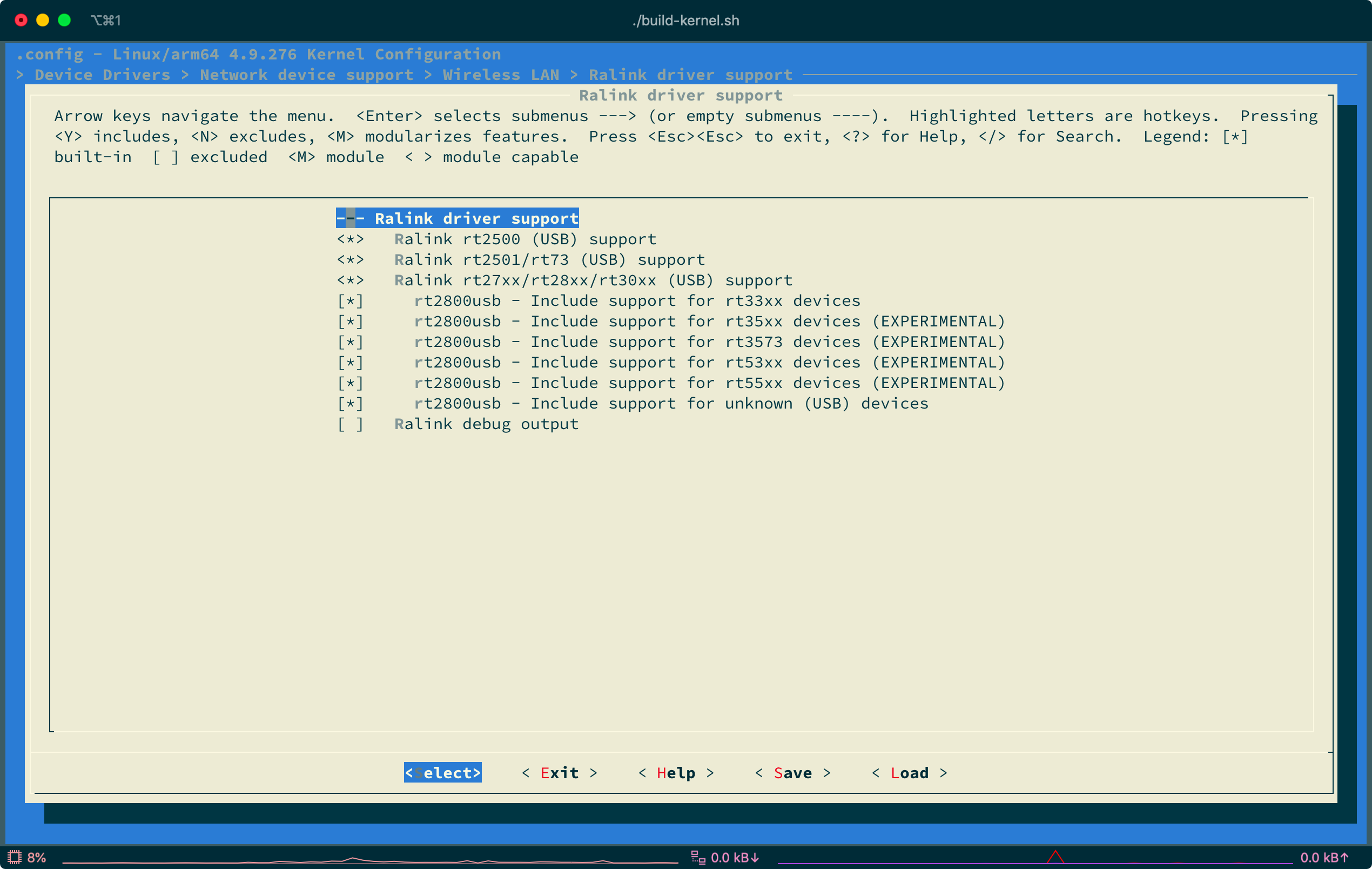Click the Load button at bottom
Viewport: 1372px width, 869px height.
point(909,773)
